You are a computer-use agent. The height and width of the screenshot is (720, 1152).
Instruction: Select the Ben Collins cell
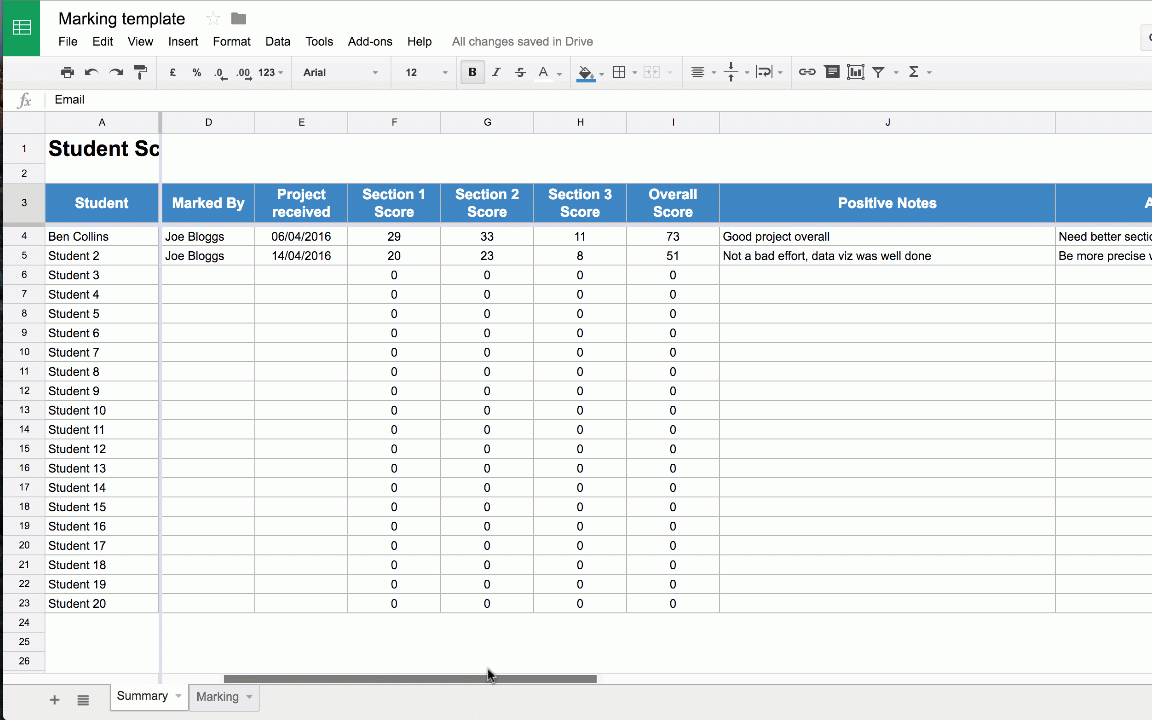pos(101,237)
